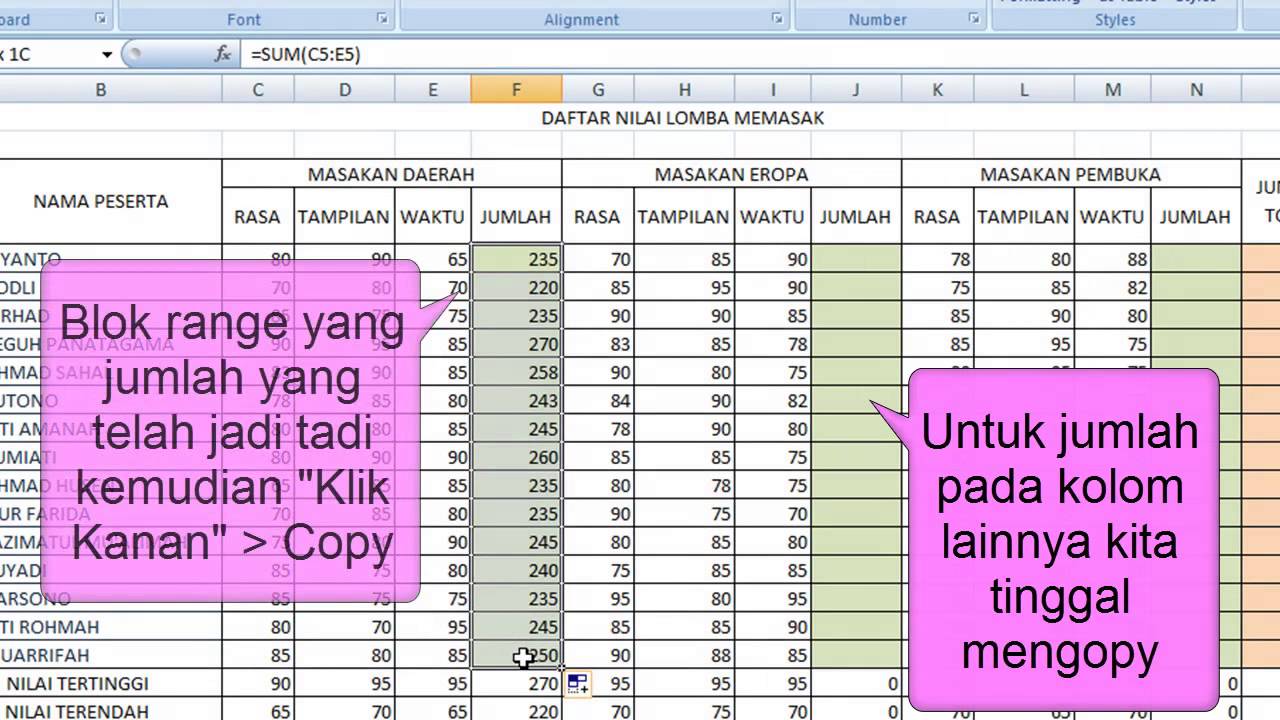Viewport: 1280px width, 720px height.
Task: Select the 65 cell in column E top row
Action: coord(433,259)
